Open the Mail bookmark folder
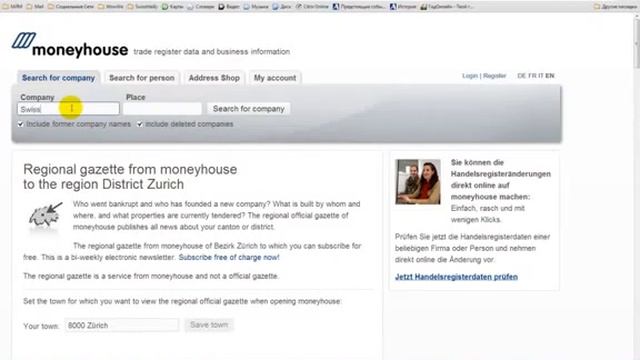 tap(36, 7)
